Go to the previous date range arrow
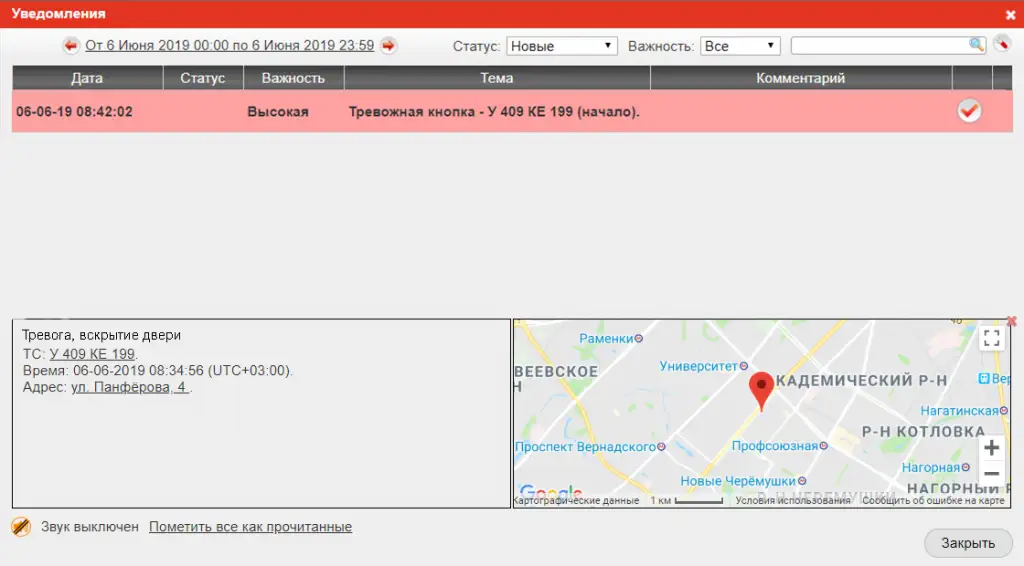The image size is (1024, 566). point(71,45)
